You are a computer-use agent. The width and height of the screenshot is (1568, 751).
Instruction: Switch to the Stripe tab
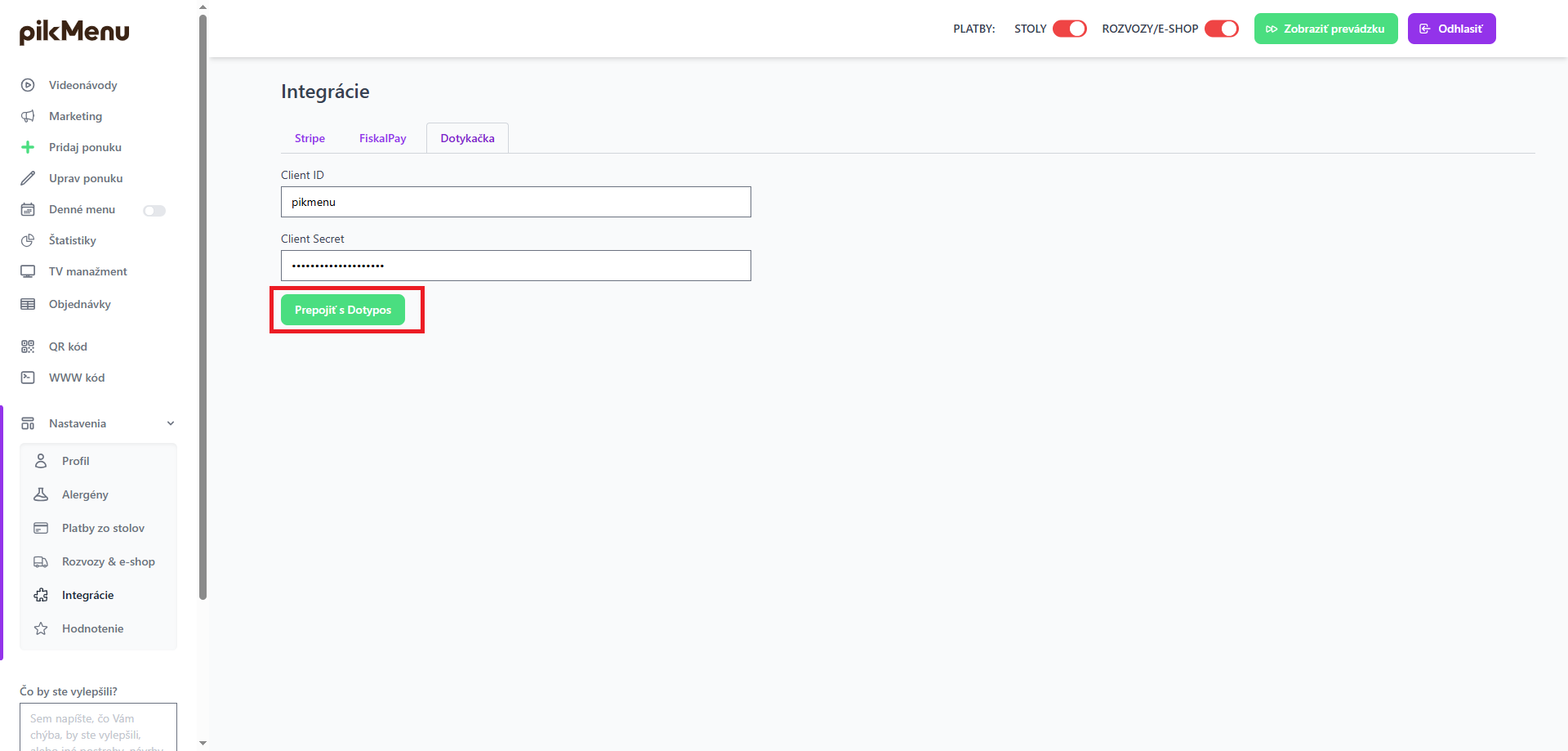(x=310, y=138)
